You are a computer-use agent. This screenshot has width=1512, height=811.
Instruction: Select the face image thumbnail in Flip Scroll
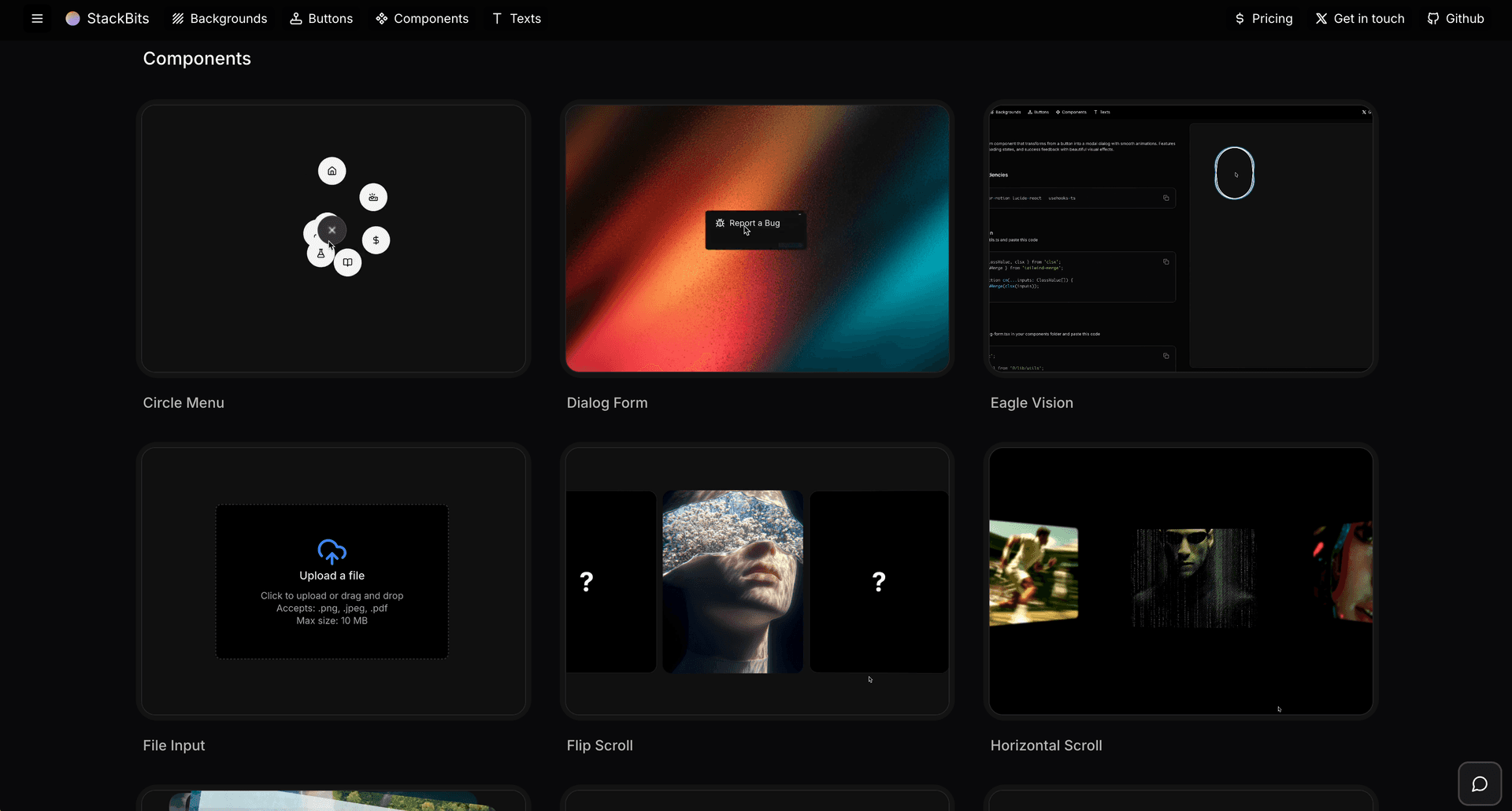click(x=732, y=582)
